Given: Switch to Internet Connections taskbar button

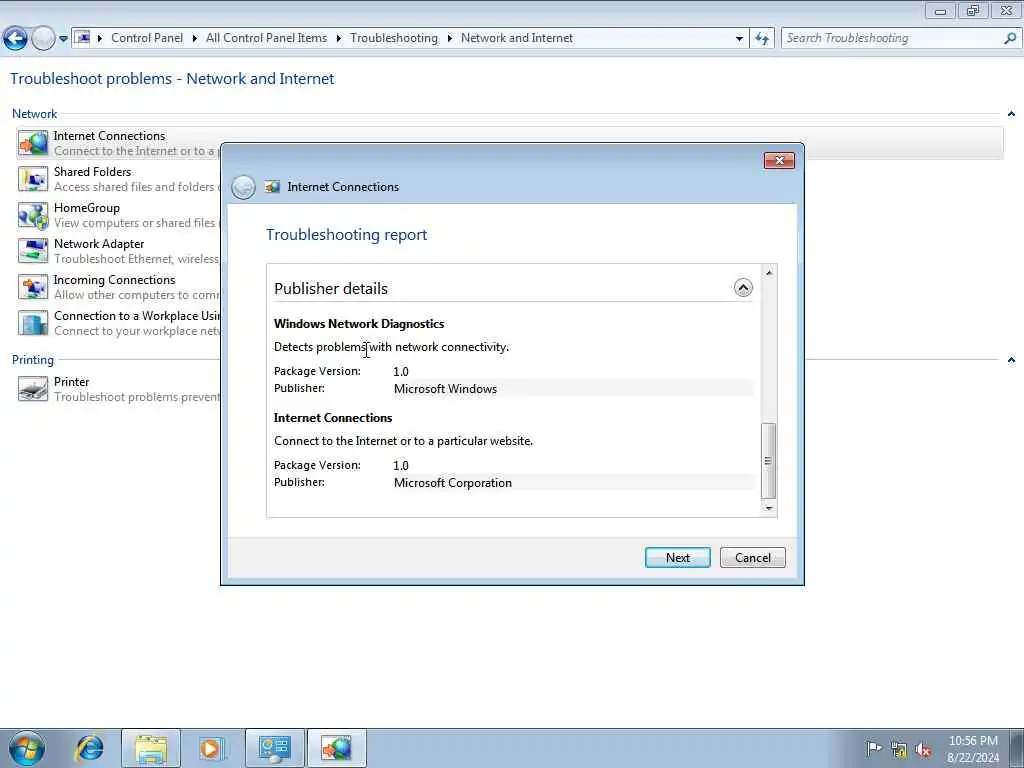Looking at the screenshot, I should [337, 748].
